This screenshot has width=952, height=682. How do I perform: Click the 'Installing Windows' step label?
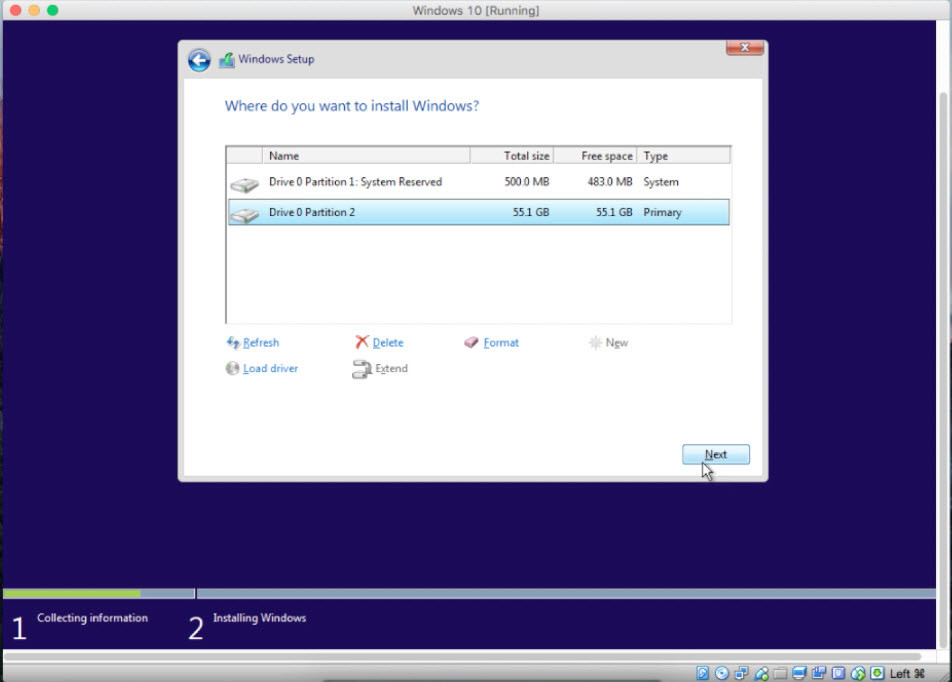pyautogui.click(x=259, y=618)
